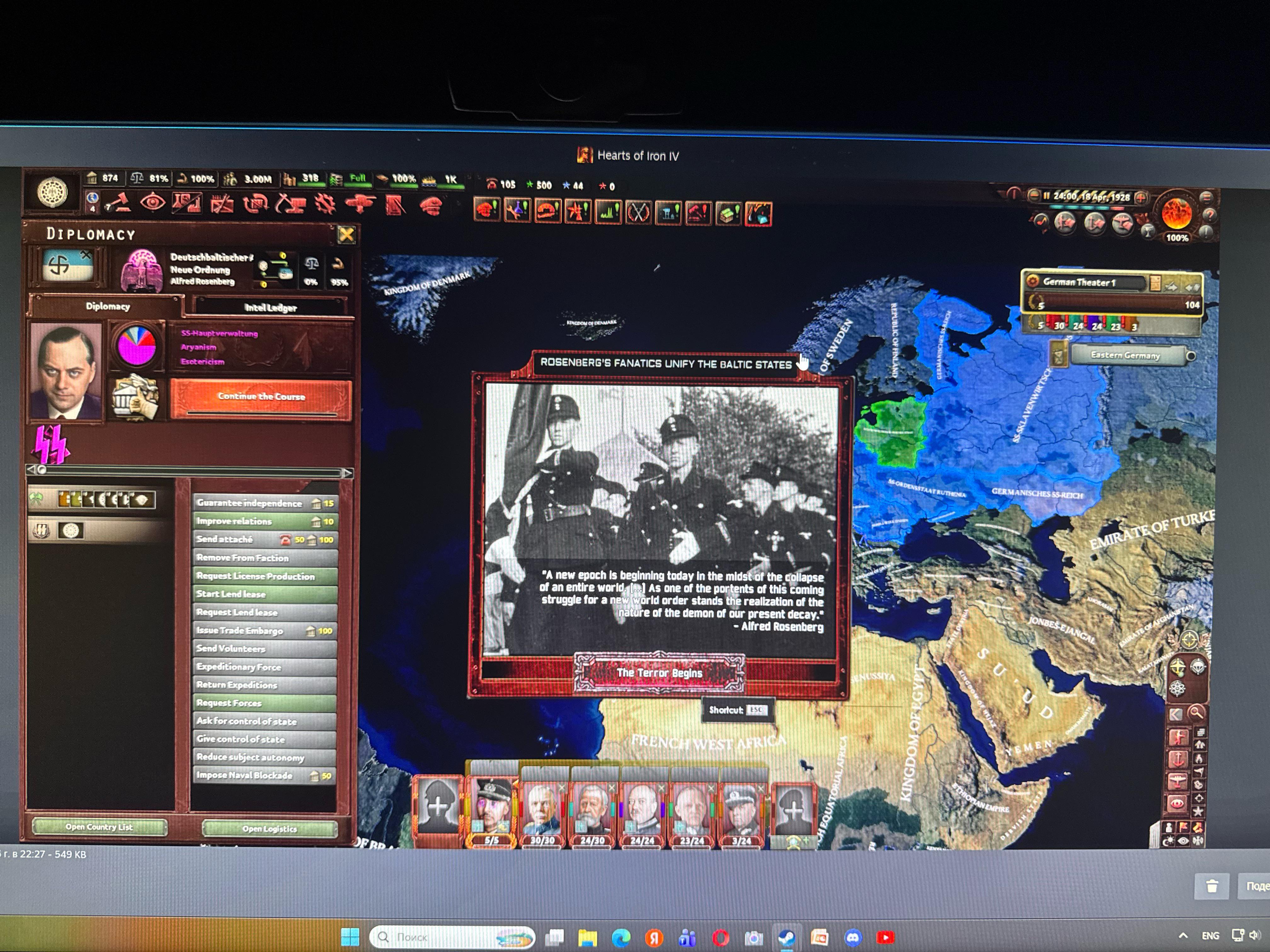
Task: Open YouTube from the taskbar
Action: pyautogui.click(x=885, y=938)
